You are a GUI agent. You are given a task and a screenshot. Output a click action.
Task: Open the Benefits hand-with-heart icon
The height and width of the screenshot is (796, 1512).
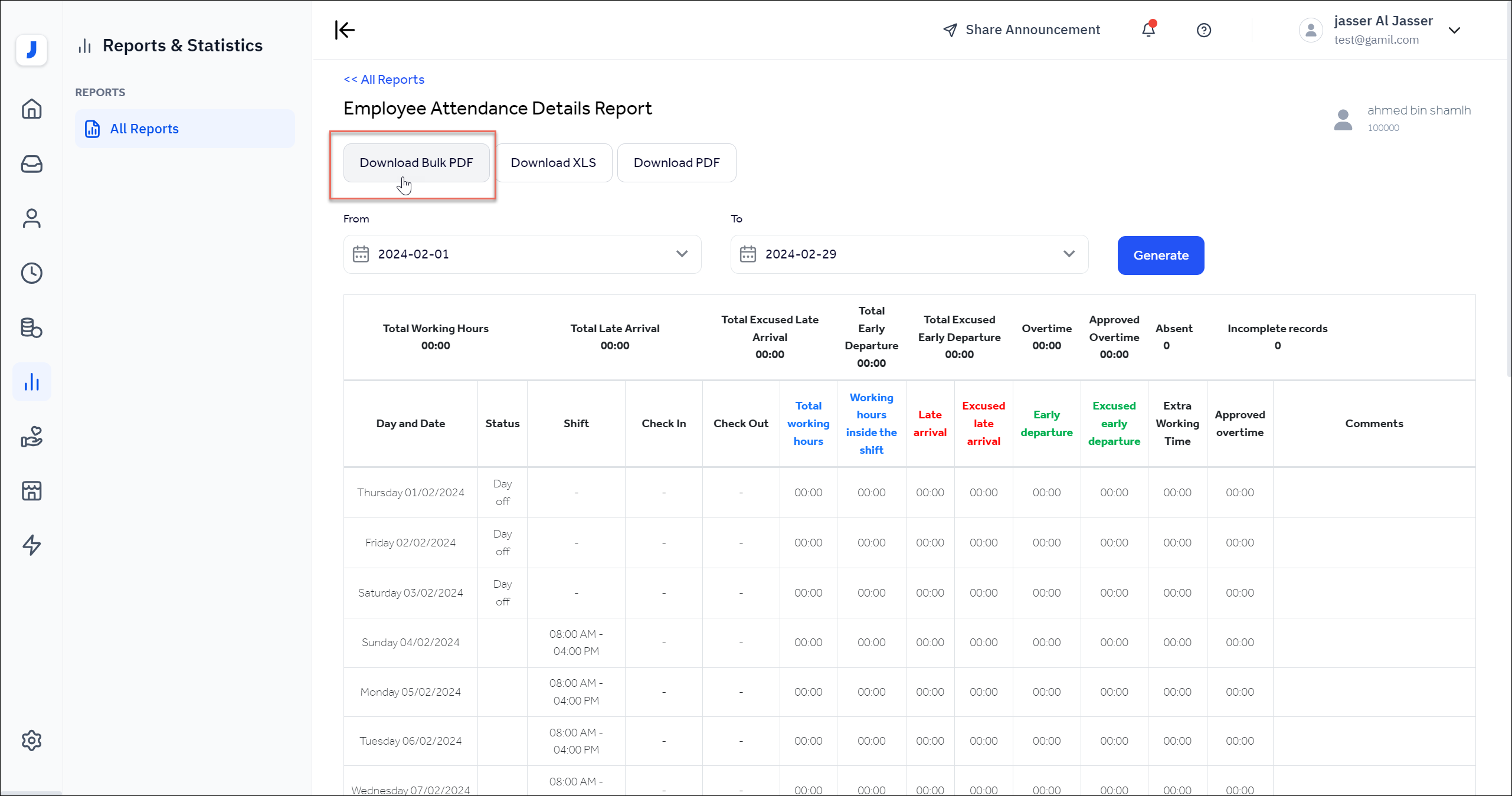(x=31, y=437)
